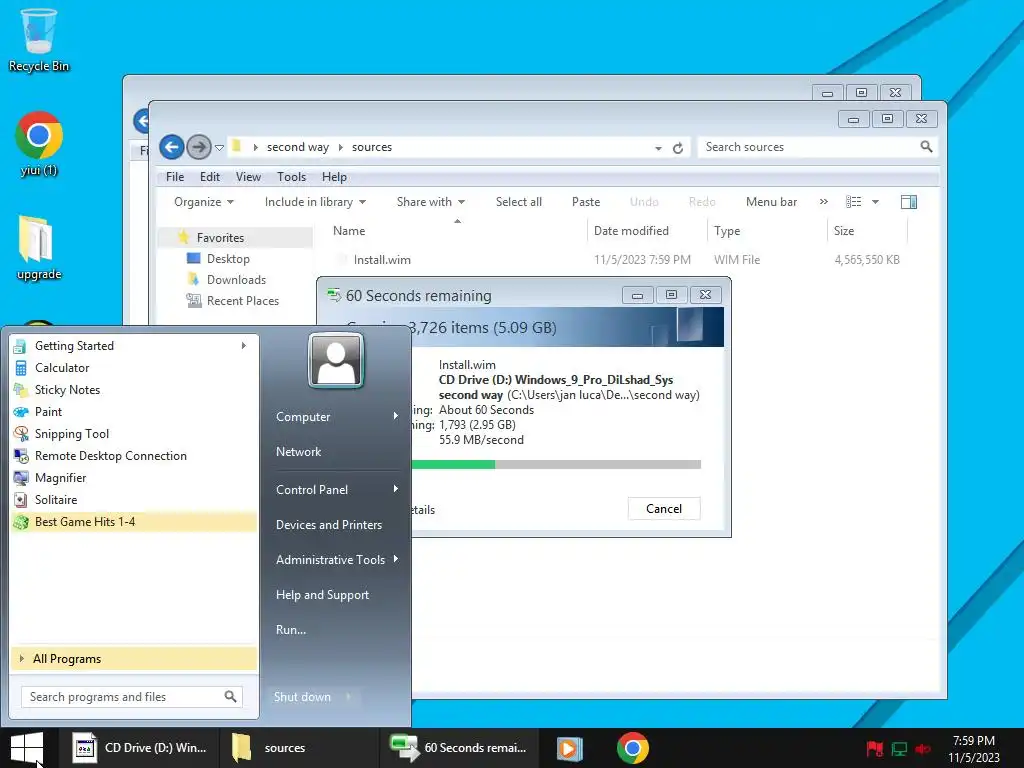The width and height of the screenshot is (1024, 768).
Task: Click the search magnifier in Search sources
Action: [x=926, y=147]
